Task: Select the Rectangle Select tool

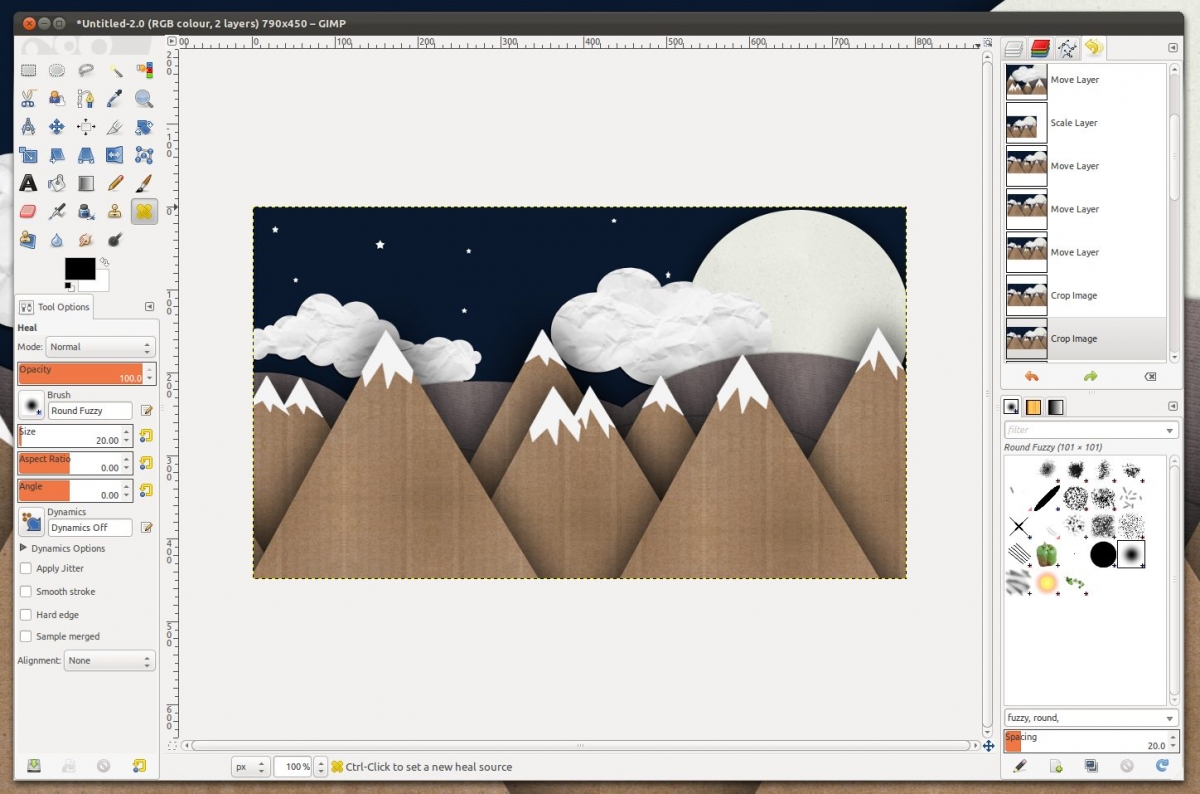Action: 28,70
